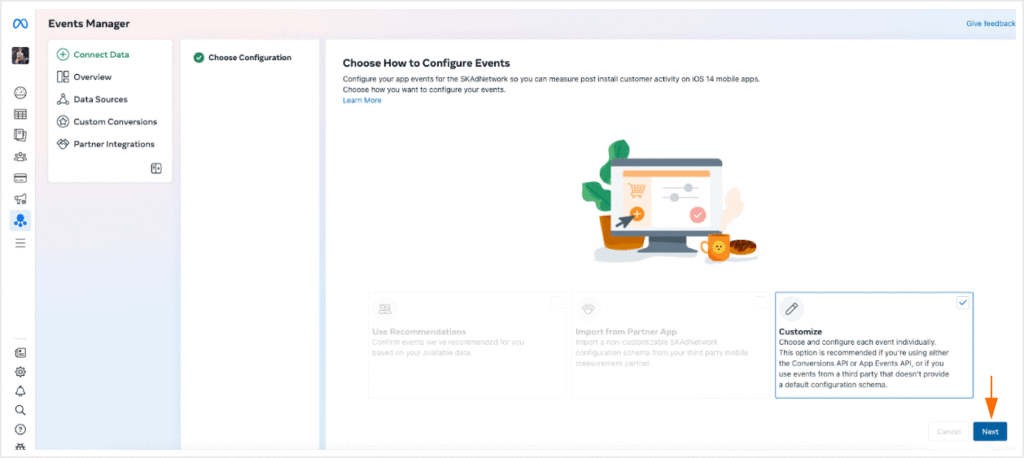The image size is (1024, 458).
Task: Go to Partner Integrations
Action: pyautogui.click(x=106, y=144)
